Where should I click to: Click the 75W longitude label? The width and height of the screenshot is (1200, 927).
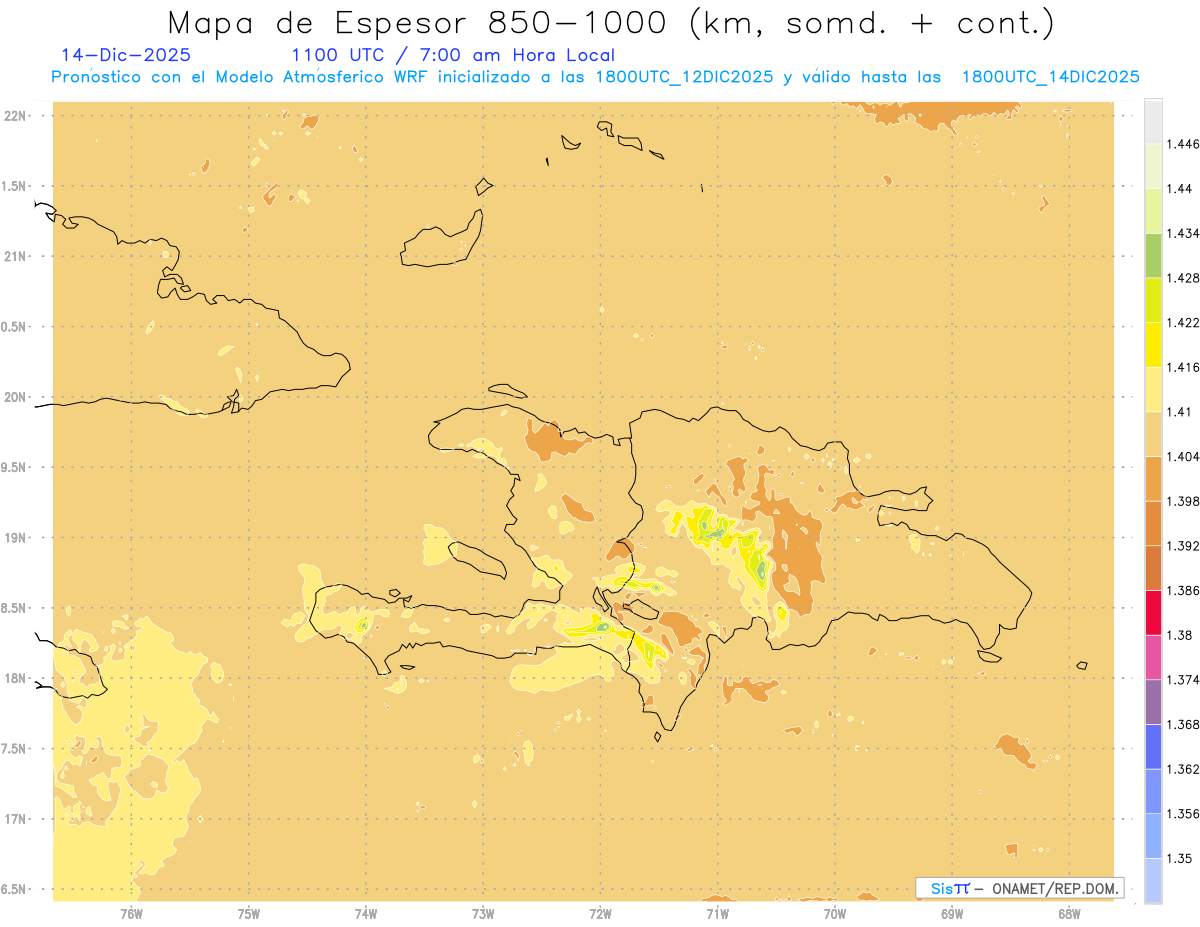(248, 913)
